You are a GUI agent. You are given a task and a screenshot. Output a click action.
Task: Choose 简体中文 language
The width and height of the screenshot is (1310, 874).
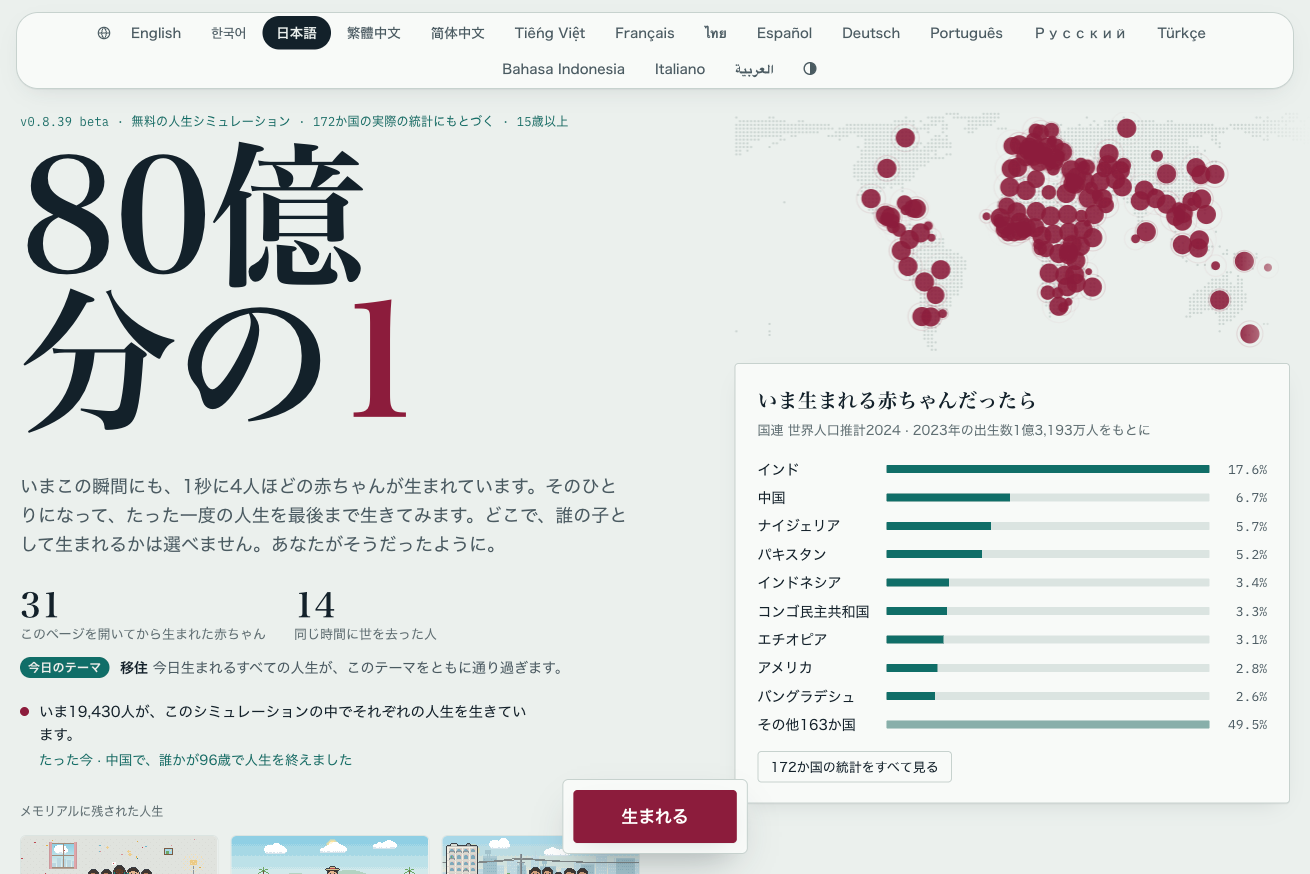tap(458, 33)
